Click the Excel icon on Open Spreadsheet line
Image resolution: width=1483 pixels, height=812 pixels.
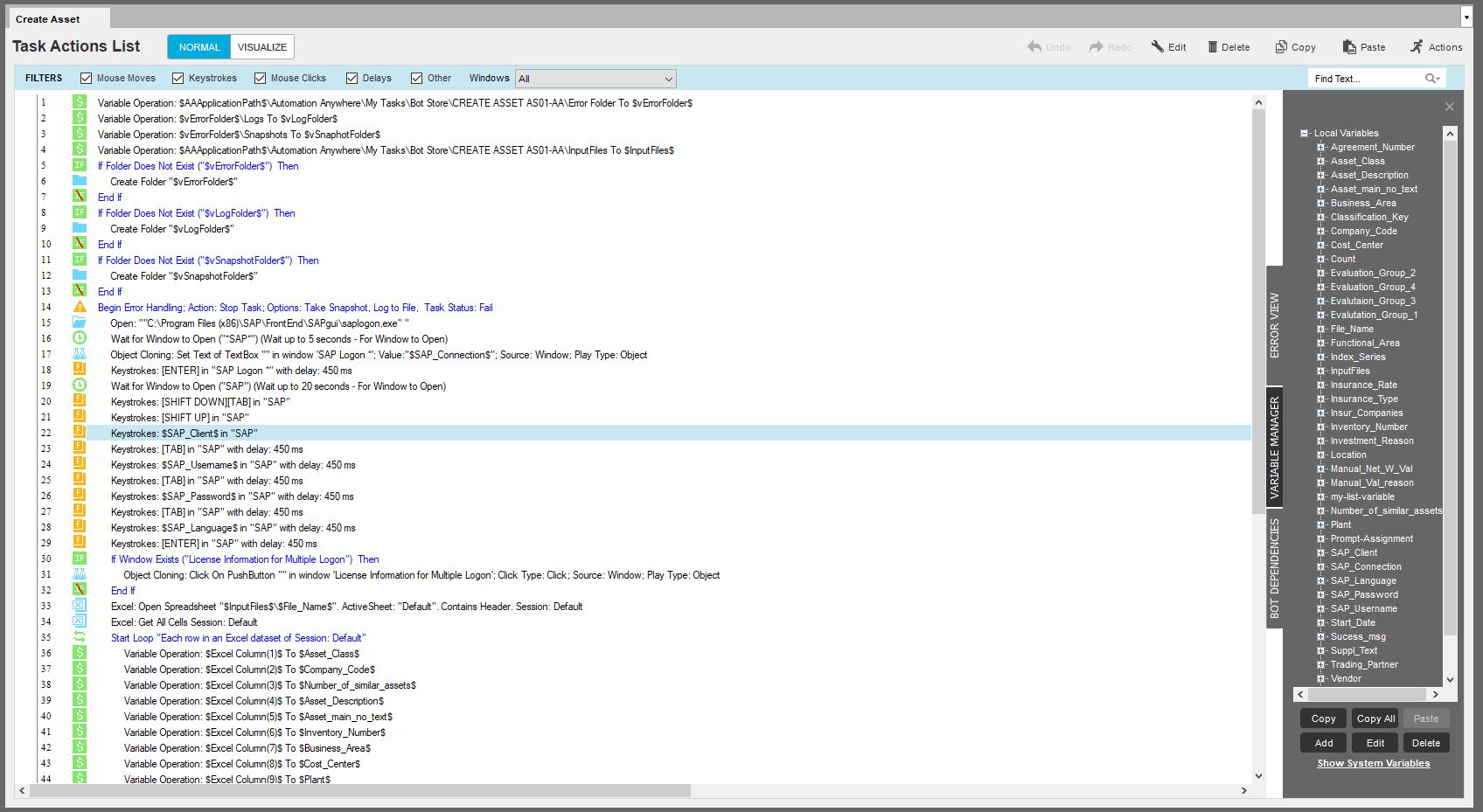80,607
